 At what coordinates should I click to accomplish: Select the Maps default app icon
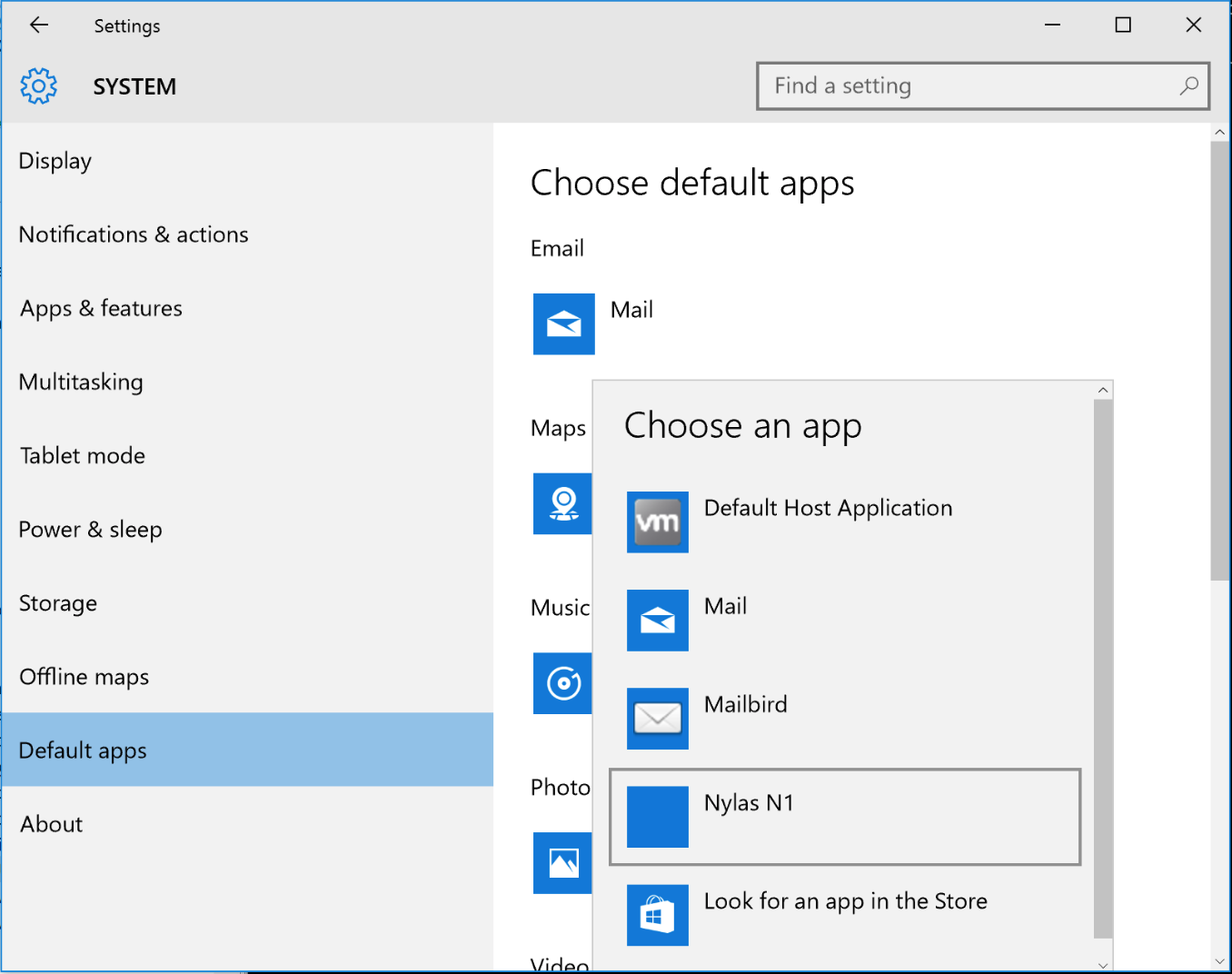click(x=562, y=503)
